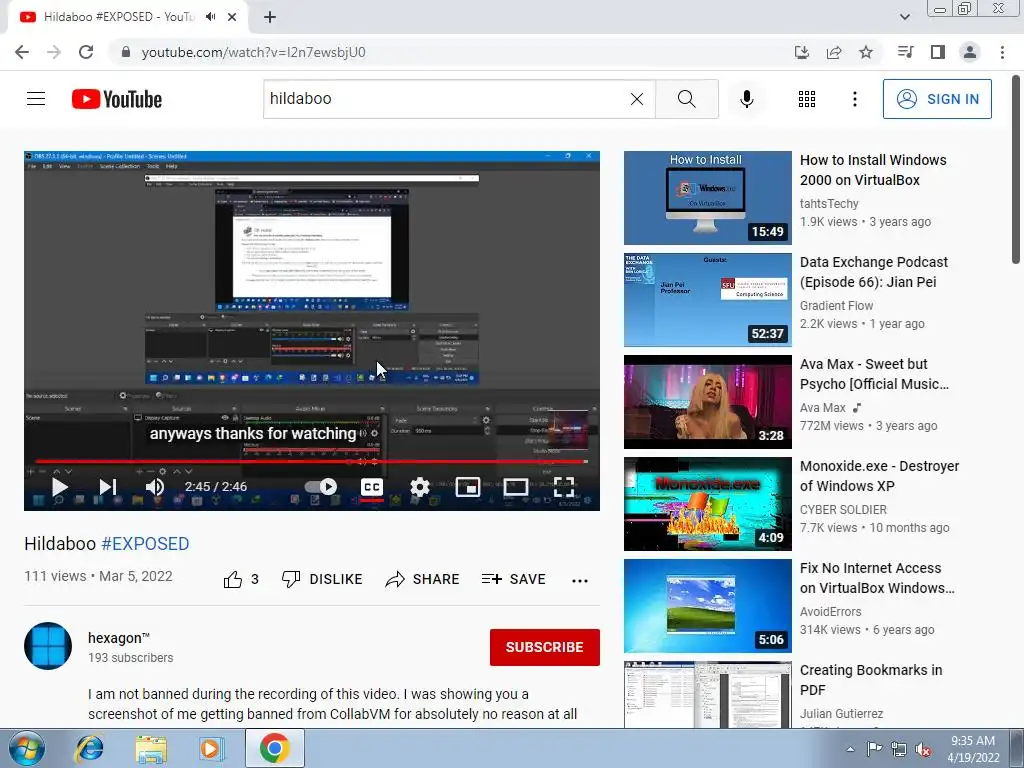Mute the tab via the speaker icon
Viewport: 1024px width, 768px height.
click(x=210, y=17)
